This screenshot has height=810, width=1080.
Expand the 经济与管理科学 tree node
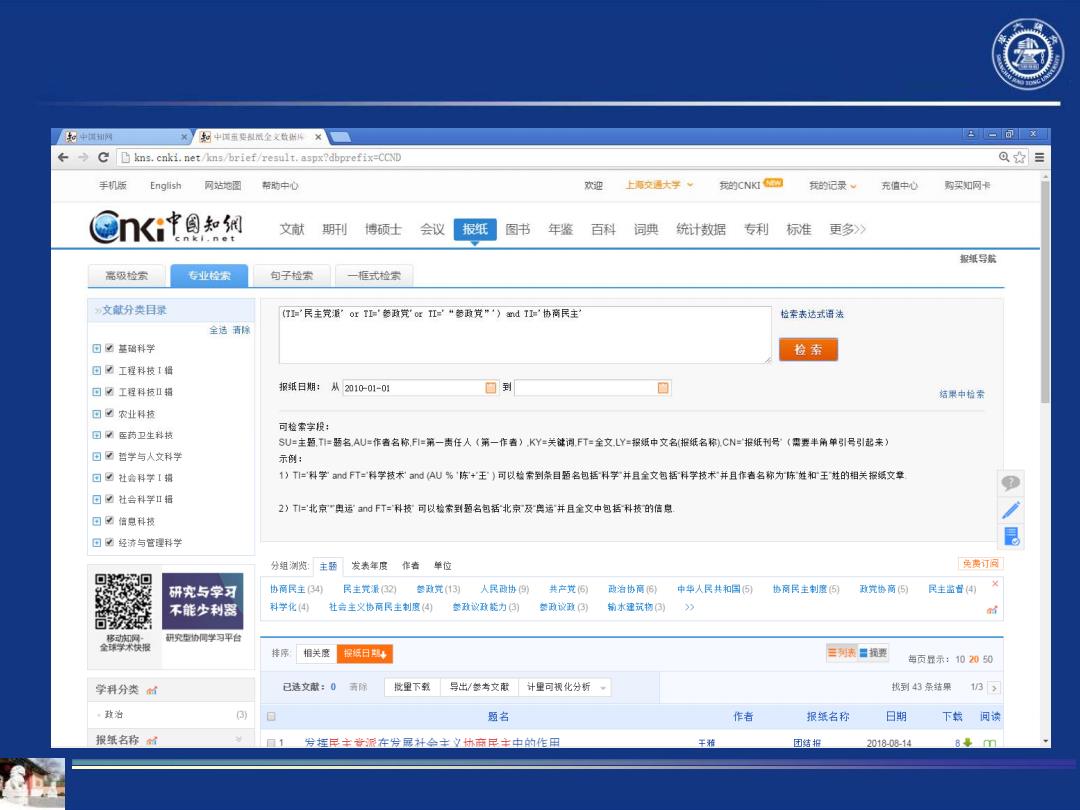point(96,542)
